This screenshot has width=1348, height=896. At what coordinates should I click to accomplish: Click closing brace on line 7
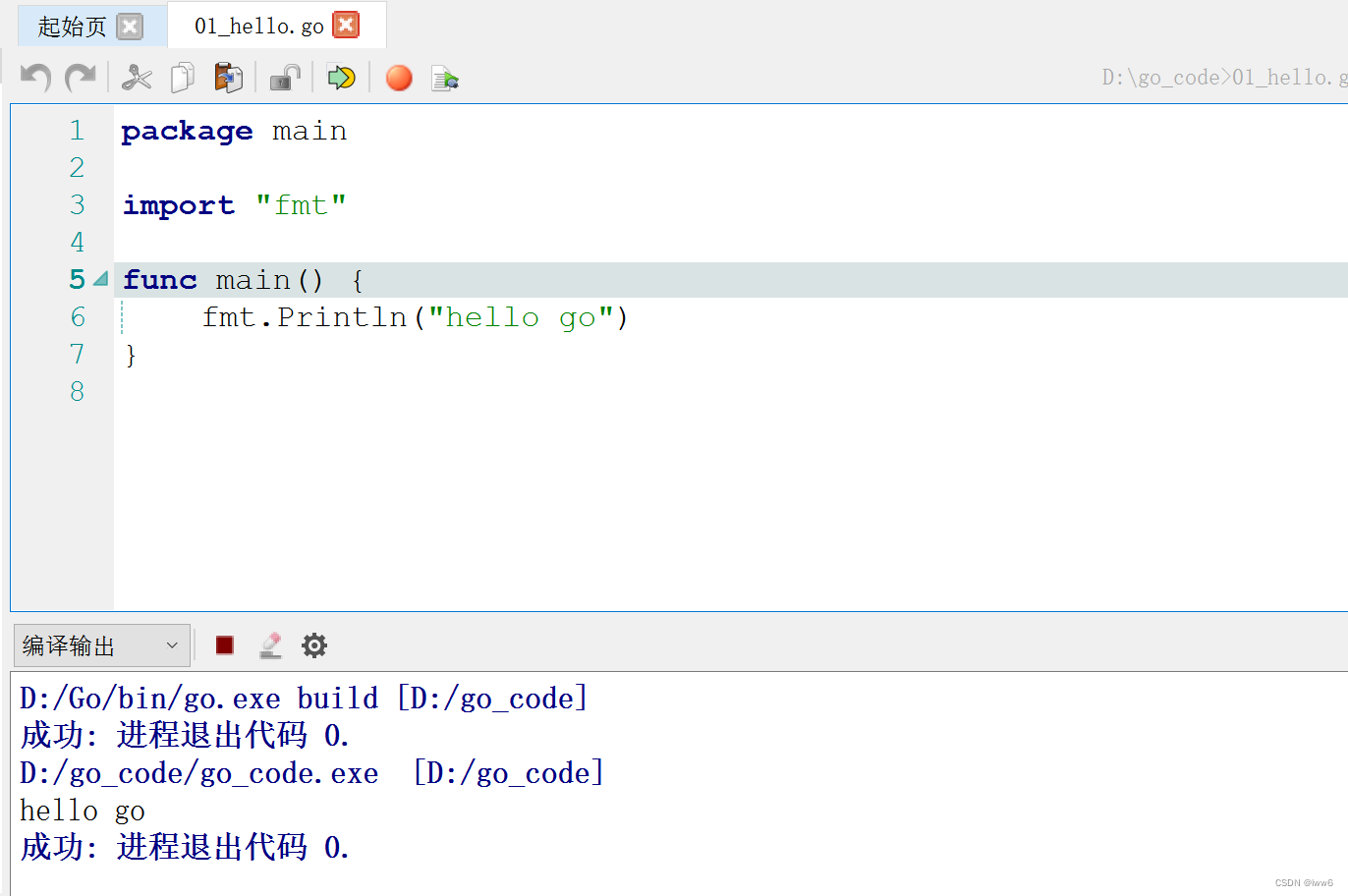[x=131, y=355]
